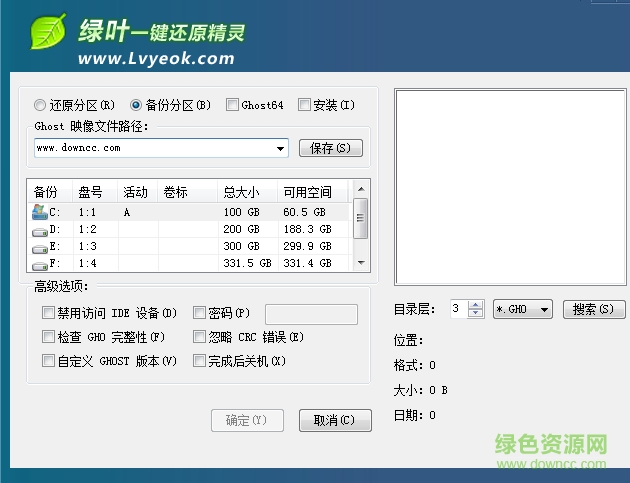
Task: Click the 目录层 number field
Action: (459, 309)
